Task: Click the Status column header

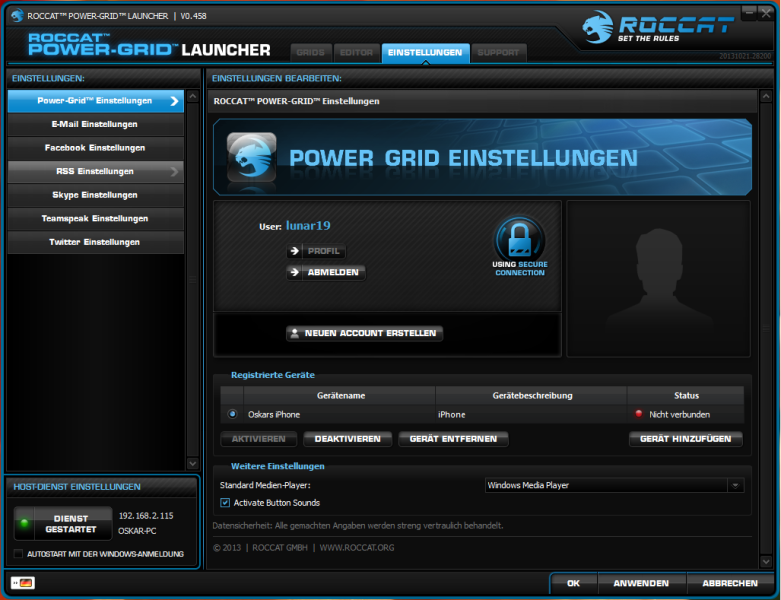Action: (x=686, y=395)
